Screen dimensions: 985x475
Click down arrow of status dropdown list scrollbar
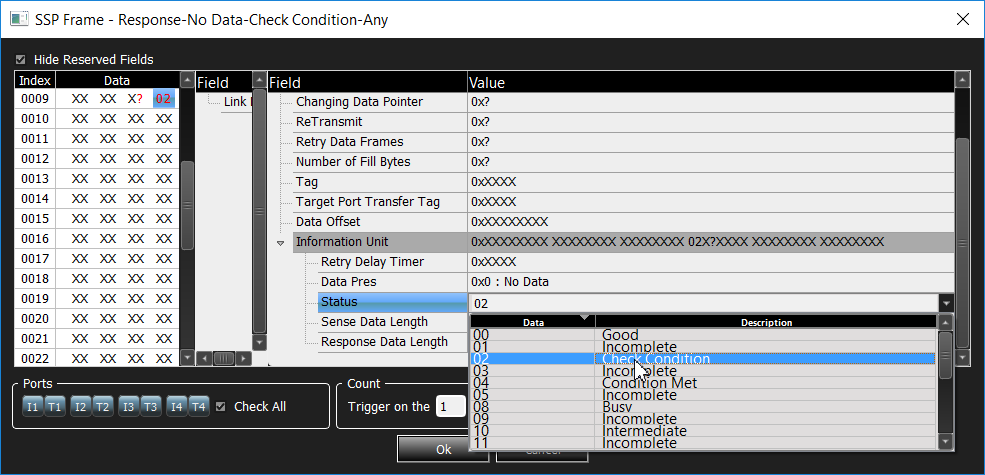[945, 443]
